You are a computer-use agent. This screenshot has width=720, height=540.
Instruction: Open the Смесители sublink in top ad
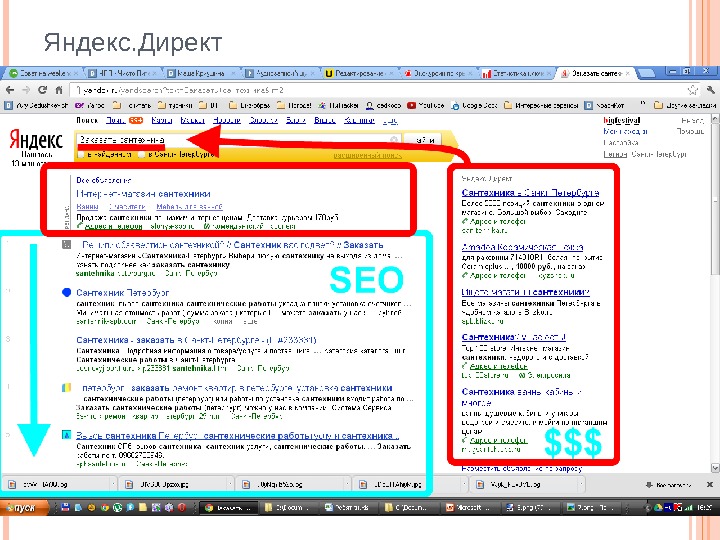(127, 207)
